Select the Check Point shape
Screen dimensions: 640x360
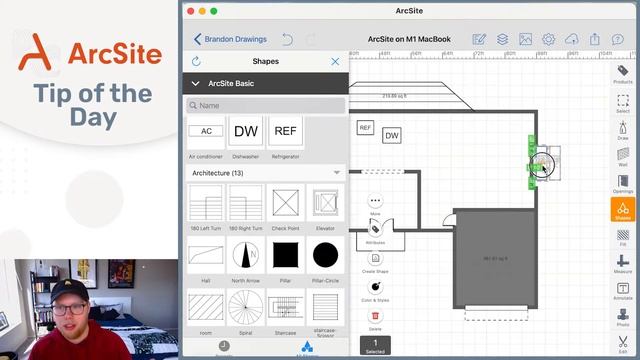[x=285, y=203]
